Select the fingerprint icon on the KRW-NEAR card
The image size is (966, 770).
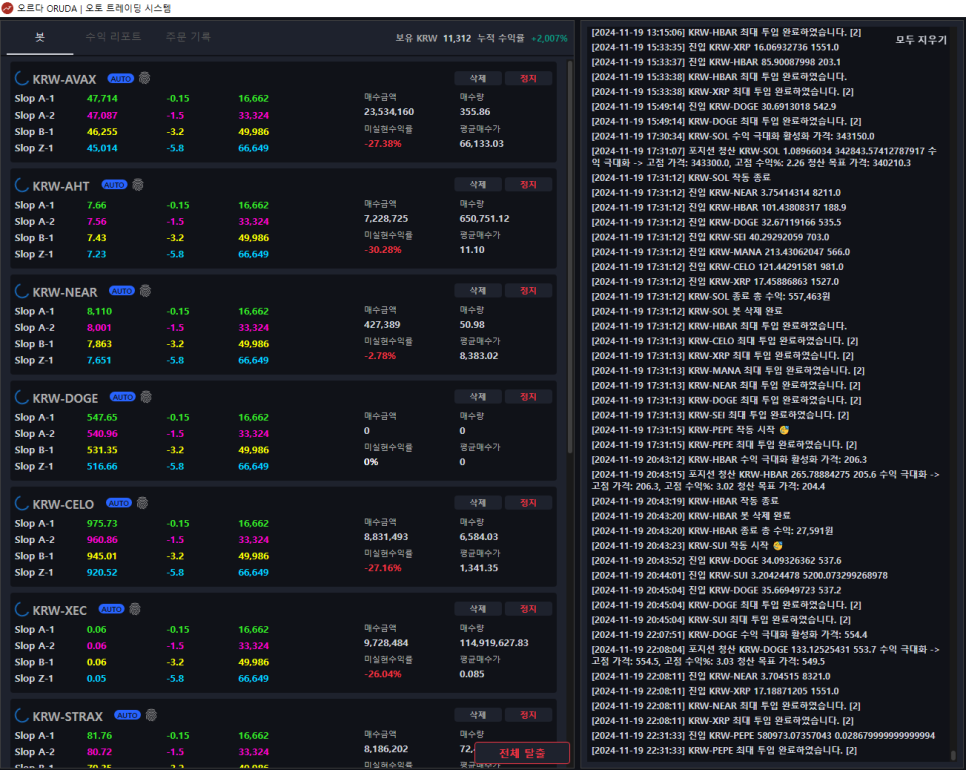tap(145, 291)
